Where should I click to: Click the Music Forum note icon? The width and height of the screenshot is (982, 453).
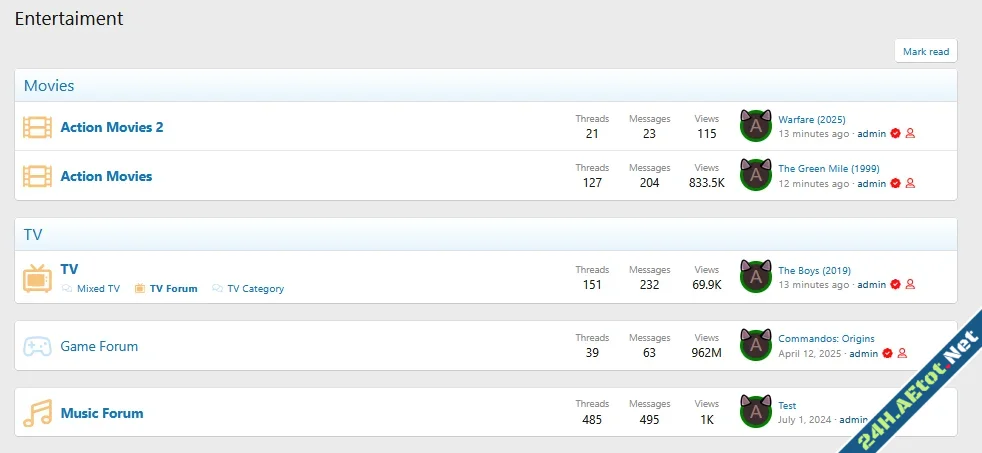click(37, 413)
